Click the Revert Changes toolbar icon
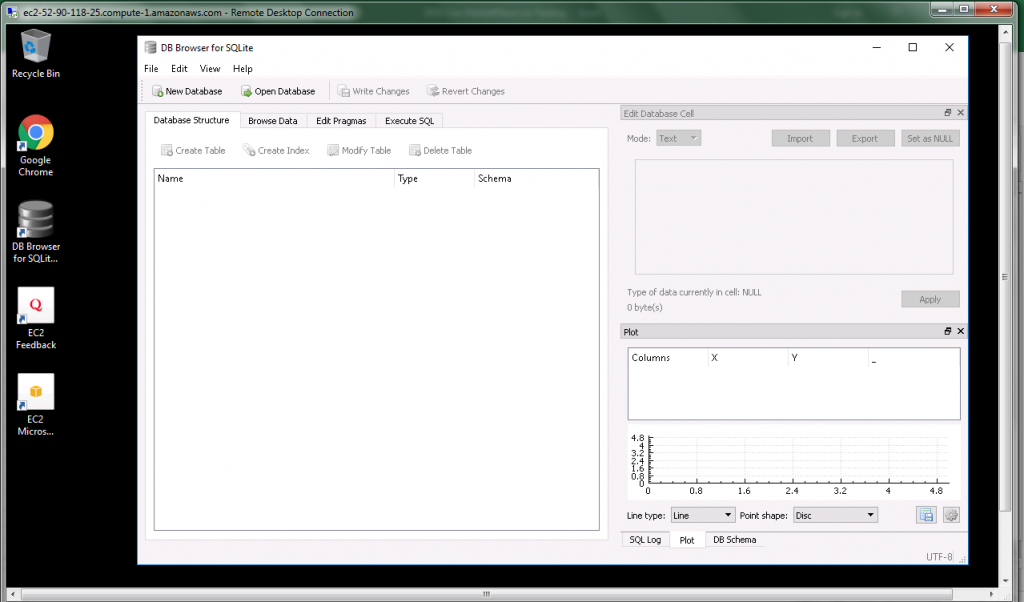The width and height of the screenshot is (1024, 602). click(x=465, y=91)
